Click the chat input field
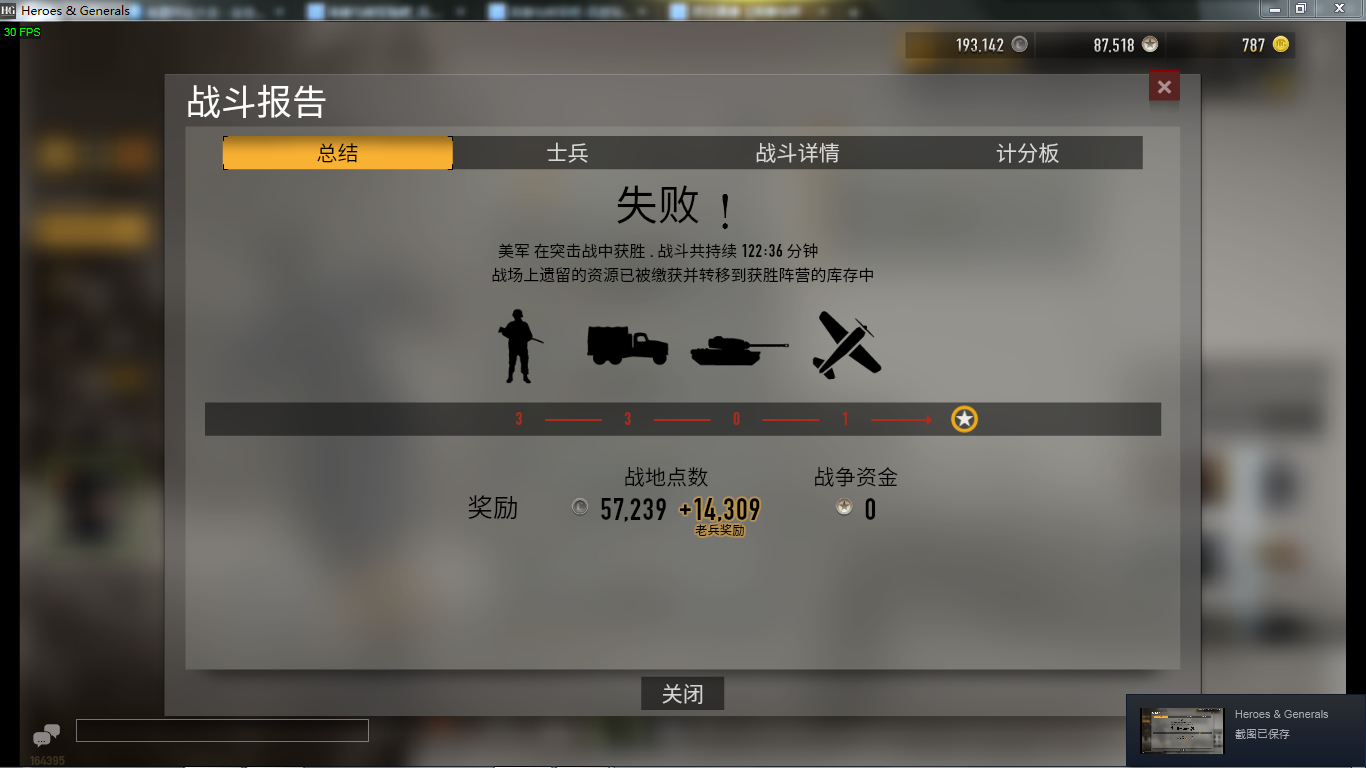 222,731
